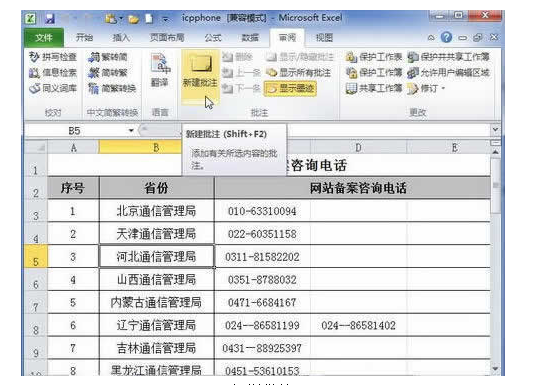Click the select-all corner of the sheet
The height and width of the screenshot is (385, 545).
[x=36, y=148]
